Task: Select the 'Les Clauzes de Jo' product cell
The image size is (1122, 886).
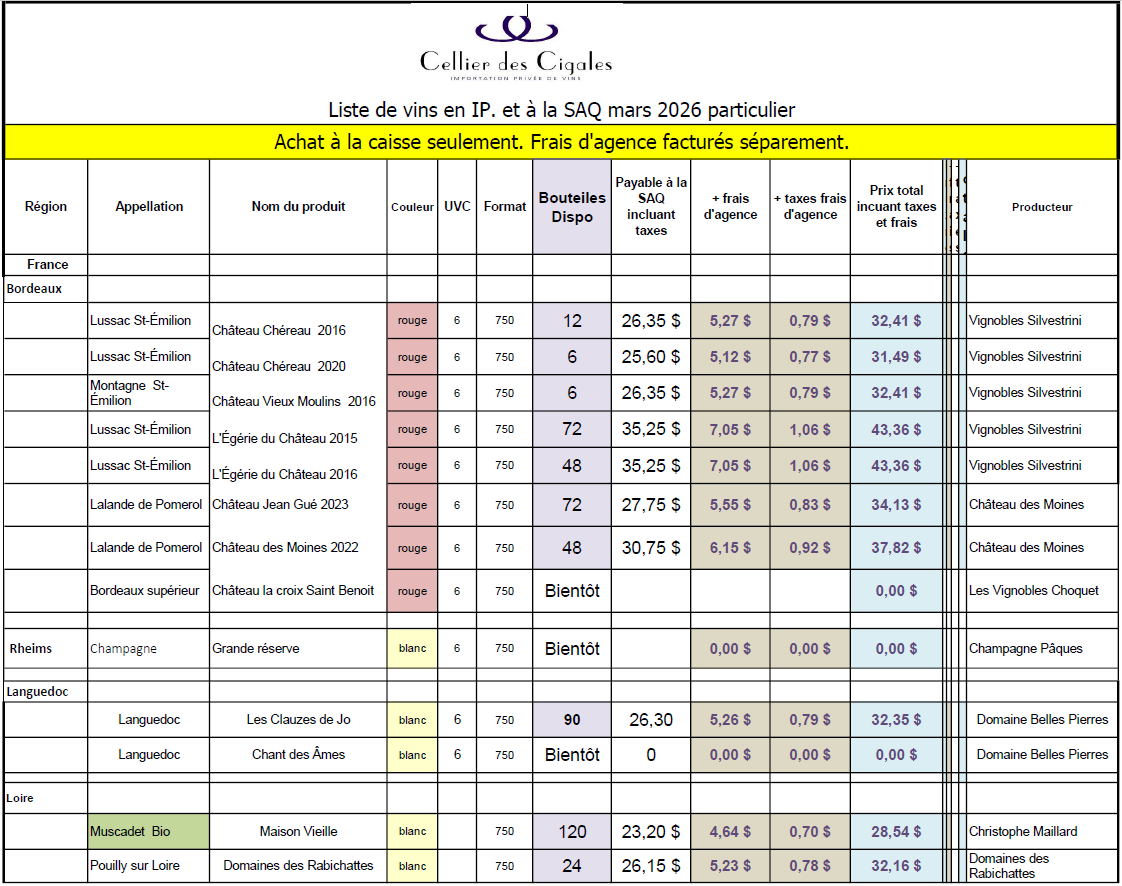Action: [x=298, y=719]
